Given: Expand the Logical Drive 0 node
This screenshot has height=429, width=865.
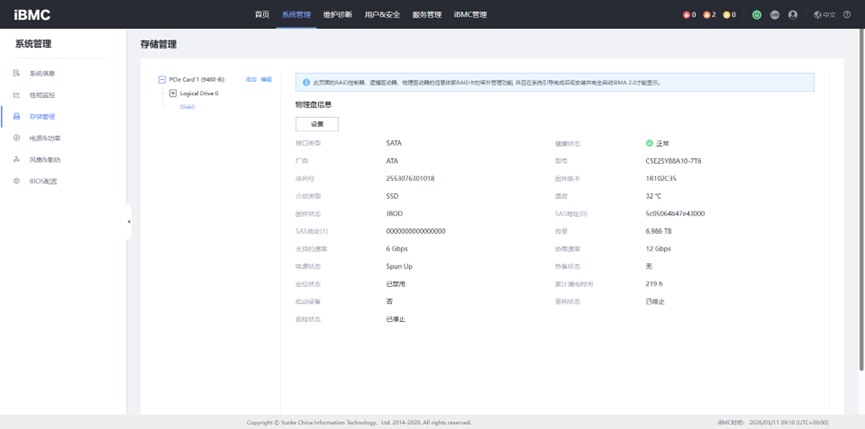Looking at the screenshot, I should 173,93.
